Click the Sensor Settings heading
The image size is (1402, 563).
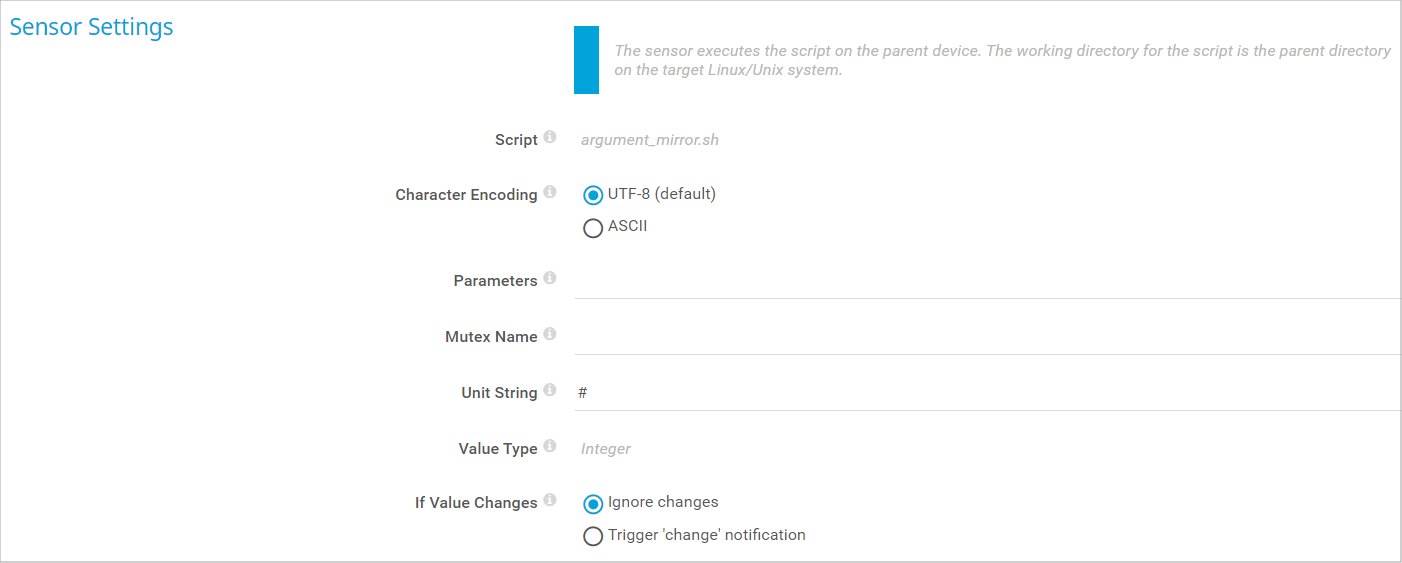click(92, 27)
